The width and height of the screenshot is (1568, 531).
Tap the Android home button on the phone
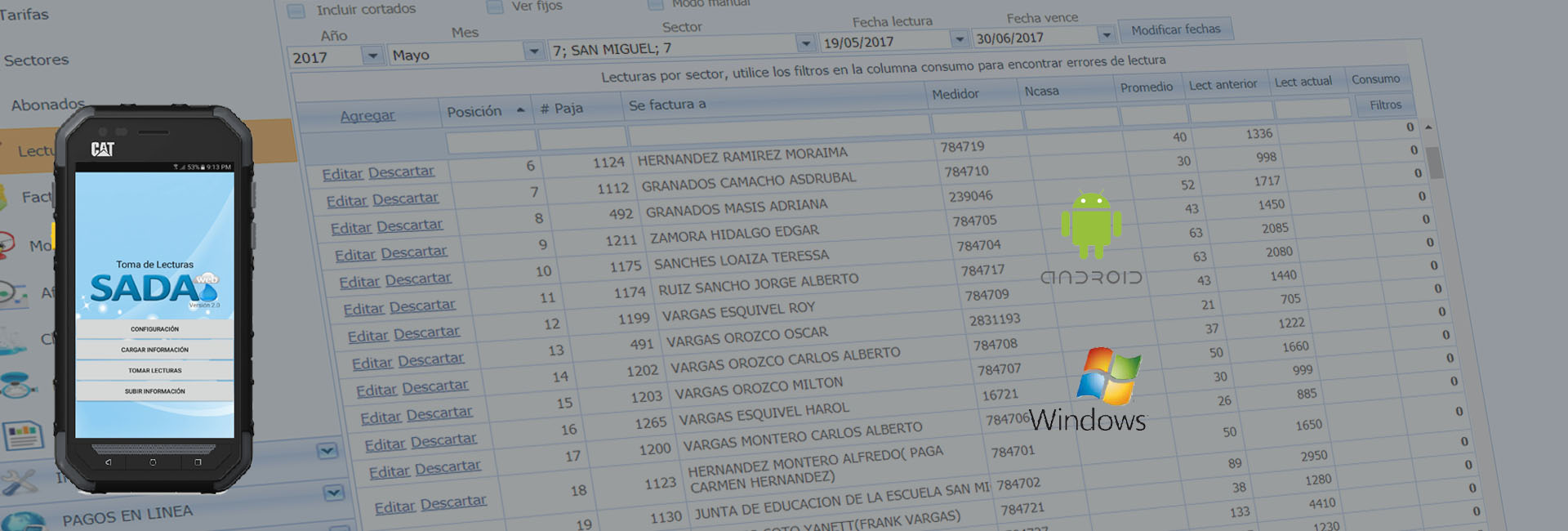click(x=153, y=462)
